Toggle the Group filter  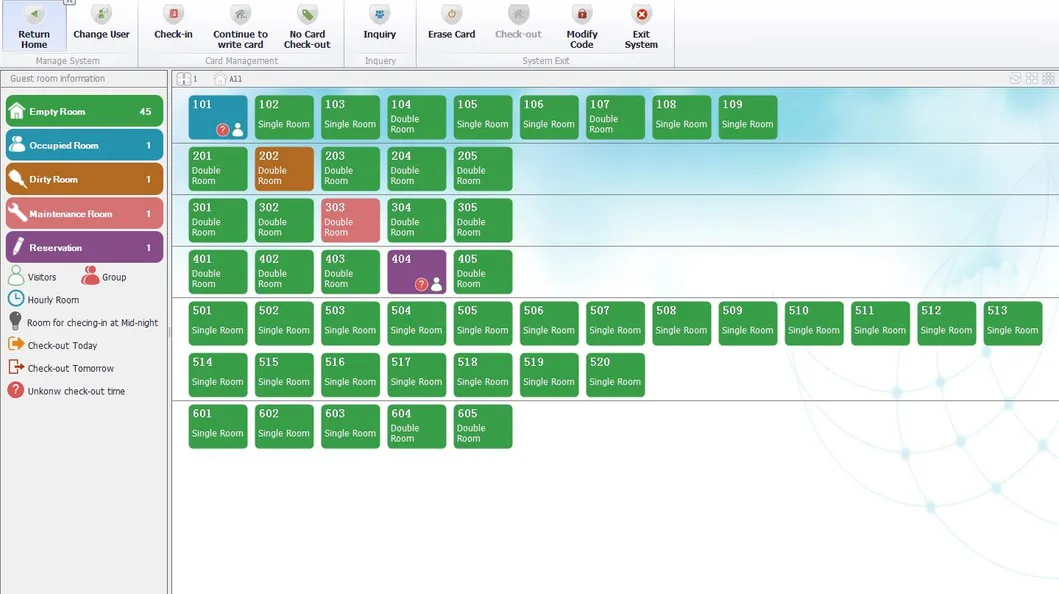pos(105,275)
